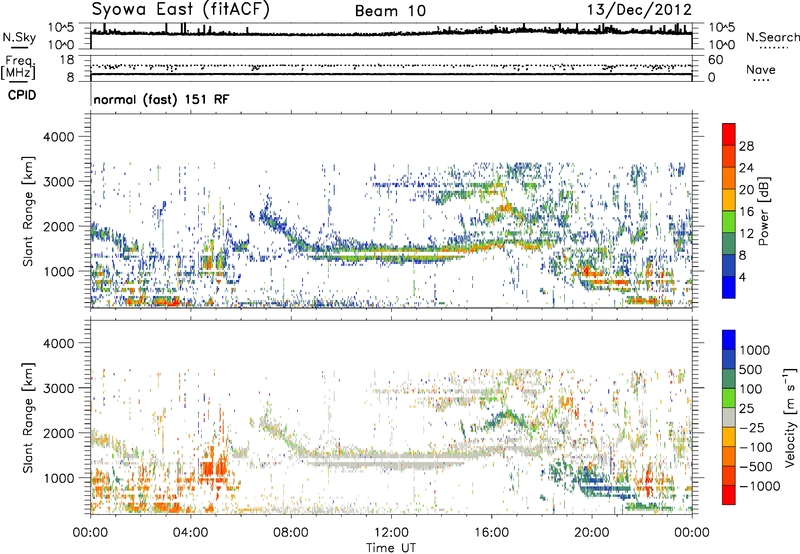Click the "Time UT" axis label

[x=391, y=548]
